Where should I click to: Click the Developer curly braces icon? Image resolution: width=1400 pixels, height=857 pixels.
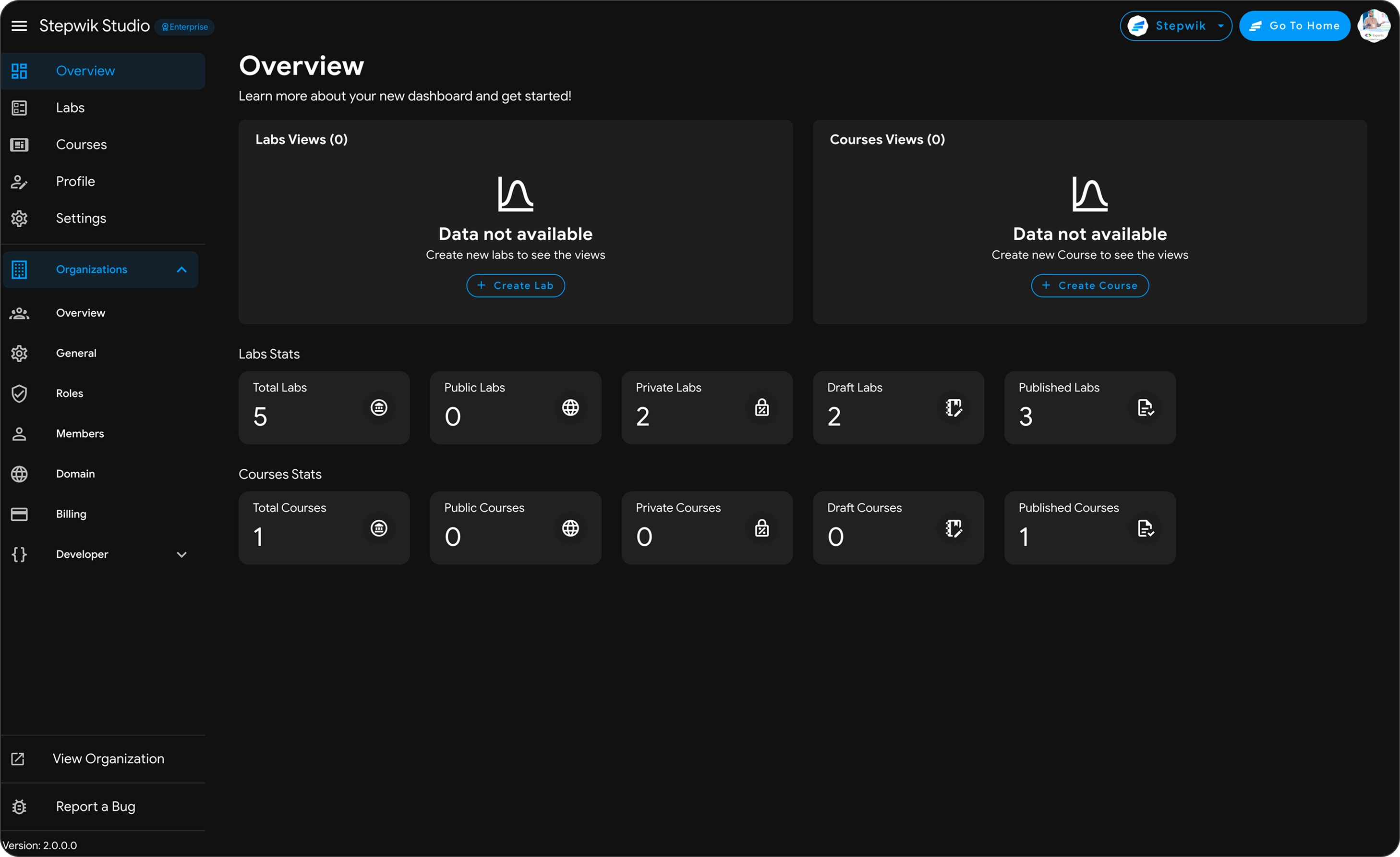click(19, 554)
